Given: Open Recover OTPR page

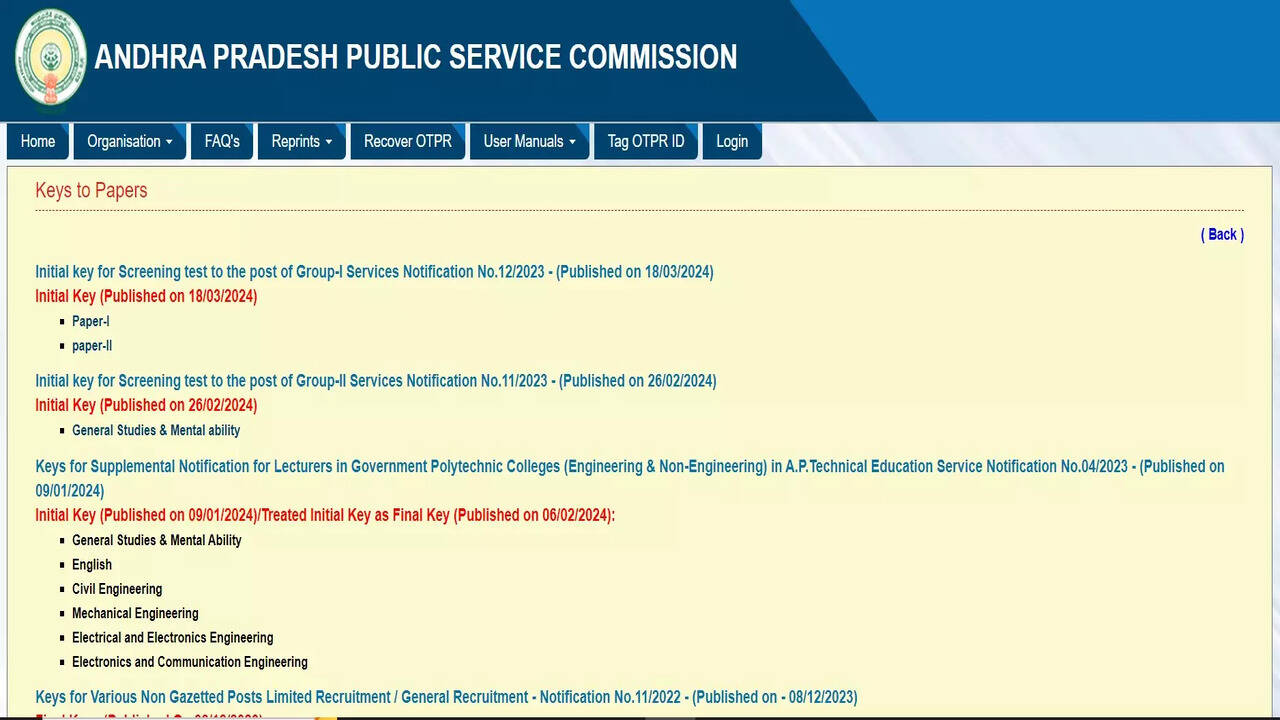Looking at the screenshot, I should point(407,141).
